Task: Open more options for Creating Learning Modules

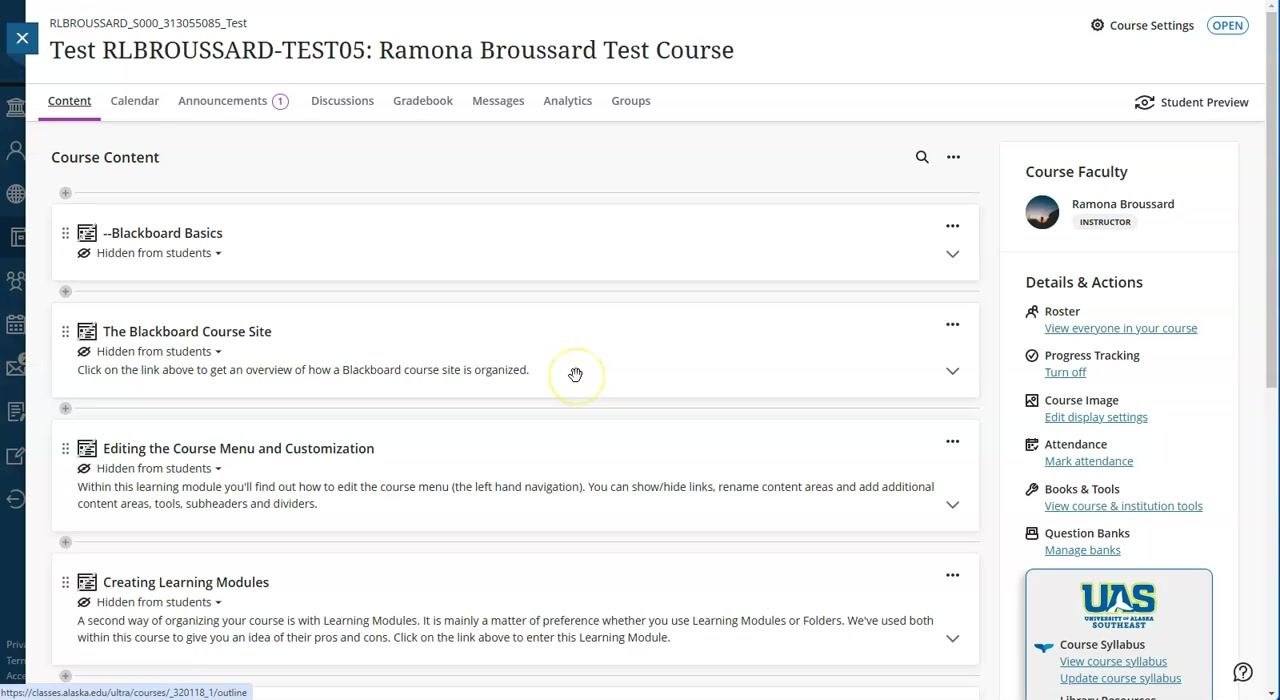Action: (x=952, y=575)
